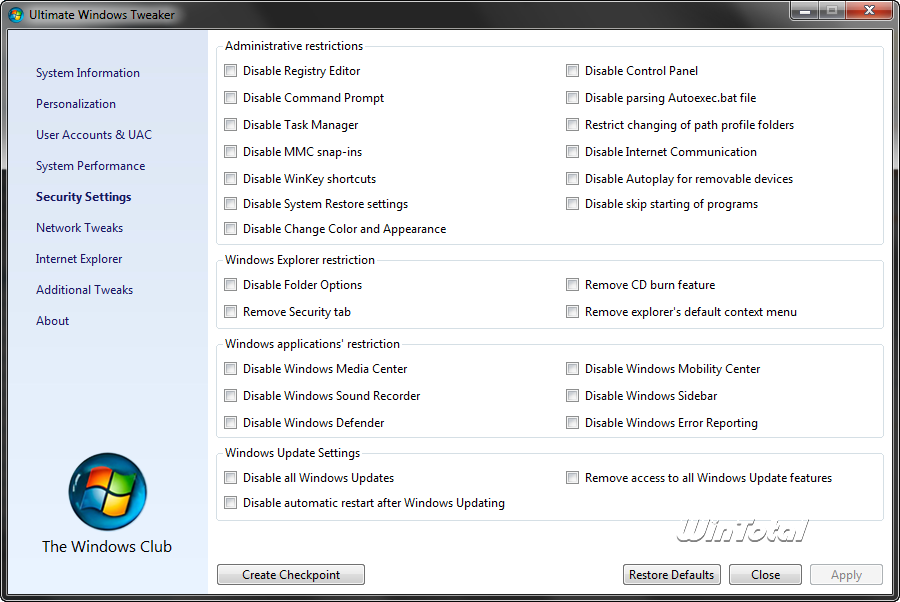Tick Disable Folder Options checkbox

click(x=231, y=285)
